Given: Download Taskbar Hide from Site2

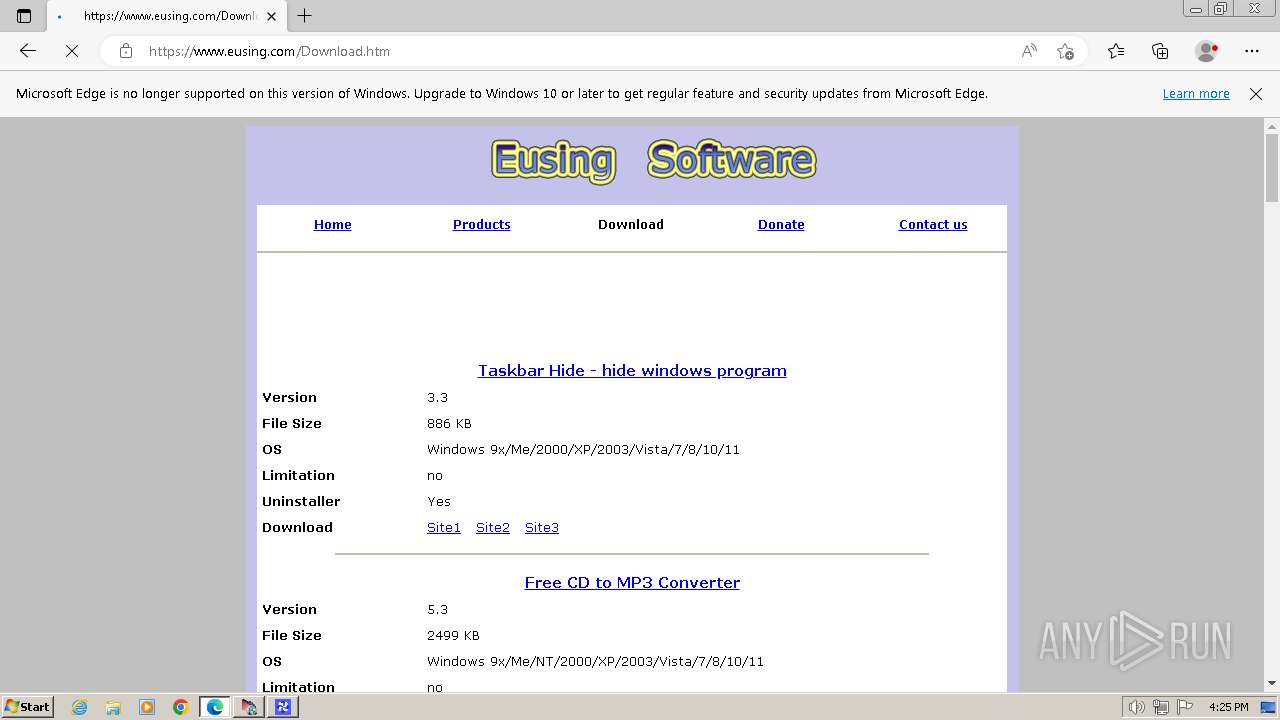Looking at the screenshot, I should point(493,527).
